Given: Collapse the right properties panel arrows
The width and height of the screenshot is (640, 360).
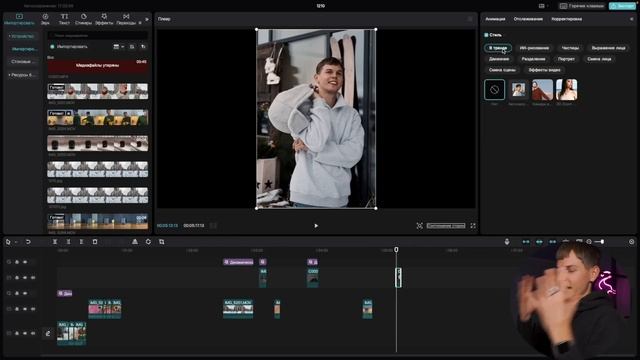Looking at the screenshot, I should 631,19.
